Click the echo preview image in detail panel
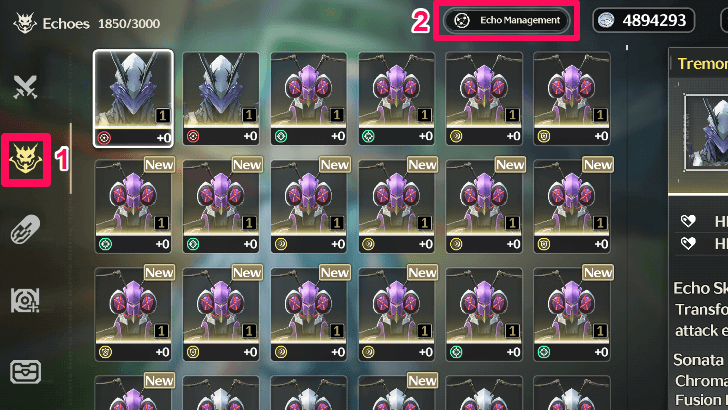Viewport: 728px width, 410px height. point(707,132)
